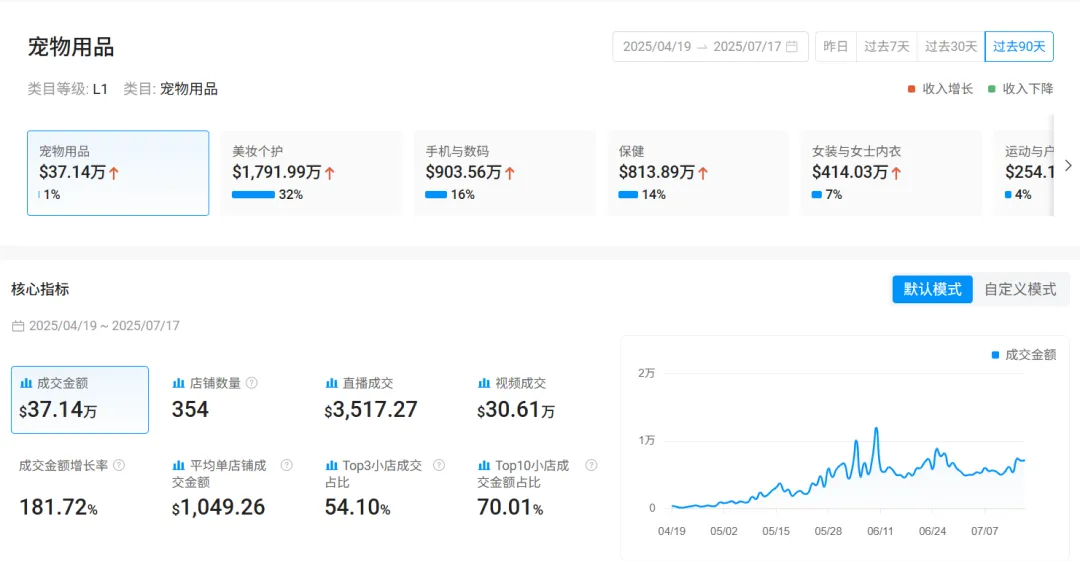Open the date range 2025/04/19 to 2025/07/17 picker
This screenshot has height=570, width=1080.
tap(710, 46)
